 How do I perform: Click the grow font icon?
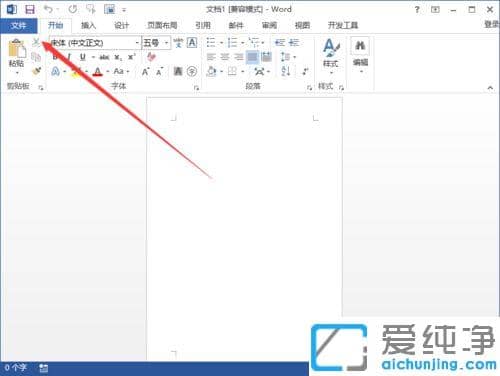click(x=145, y=71)
